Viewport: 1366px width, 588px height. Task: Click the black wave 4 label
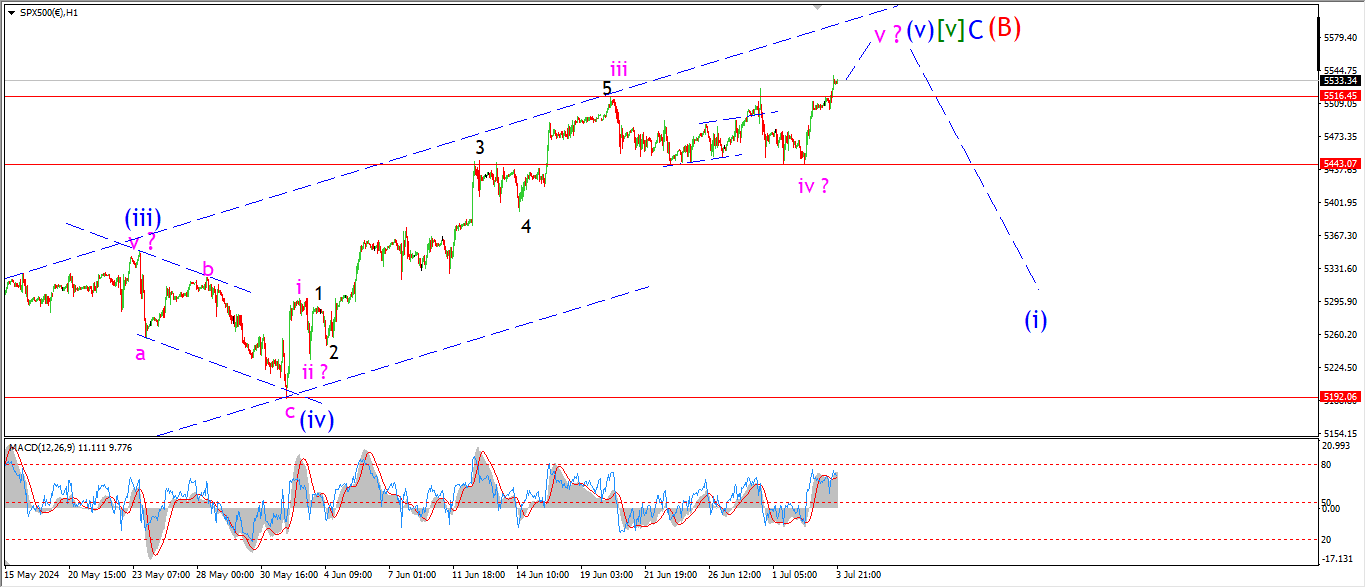[x=525, y=227]
